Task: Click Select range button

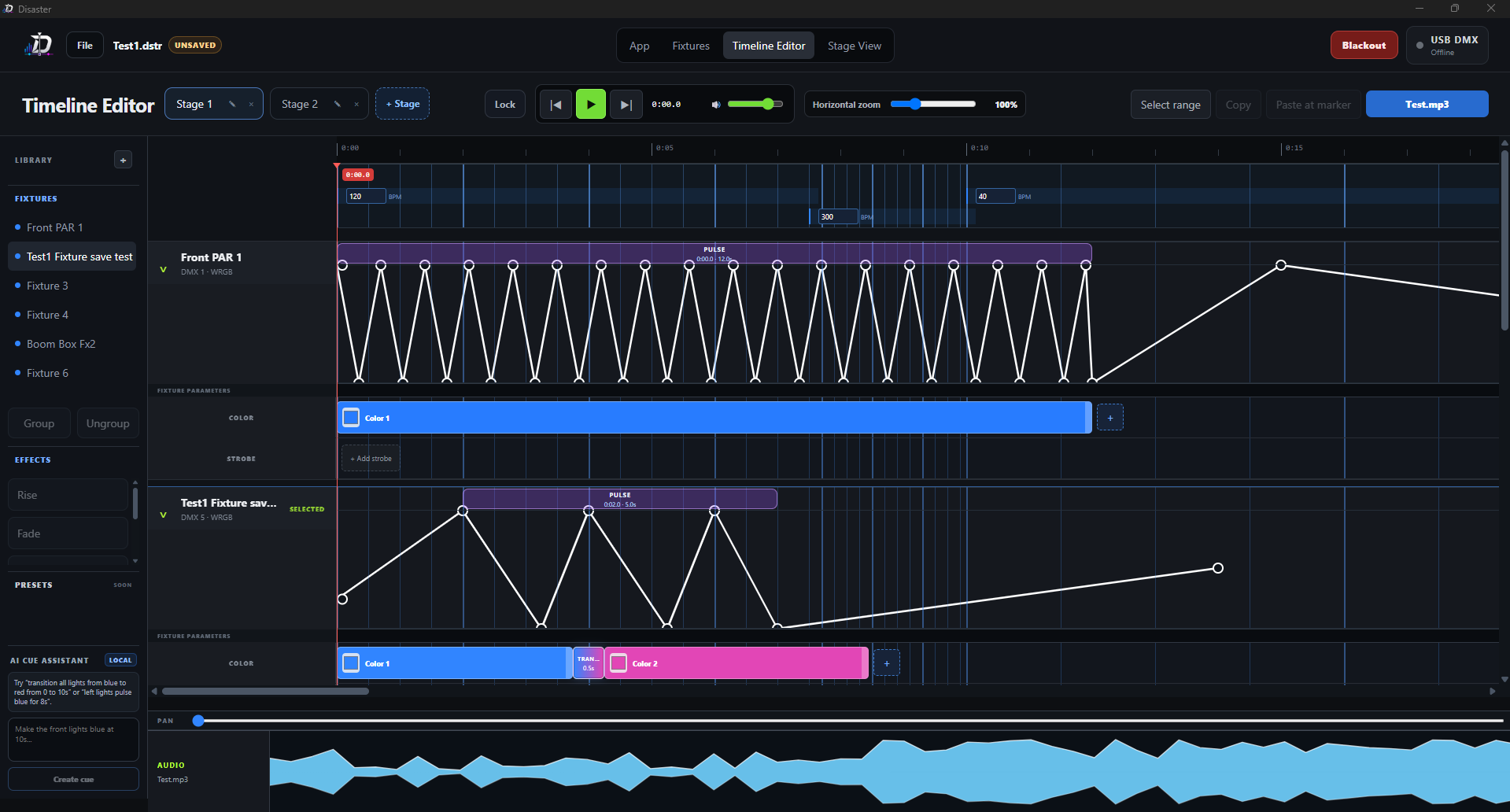Action: click(x=1171, y=105)
